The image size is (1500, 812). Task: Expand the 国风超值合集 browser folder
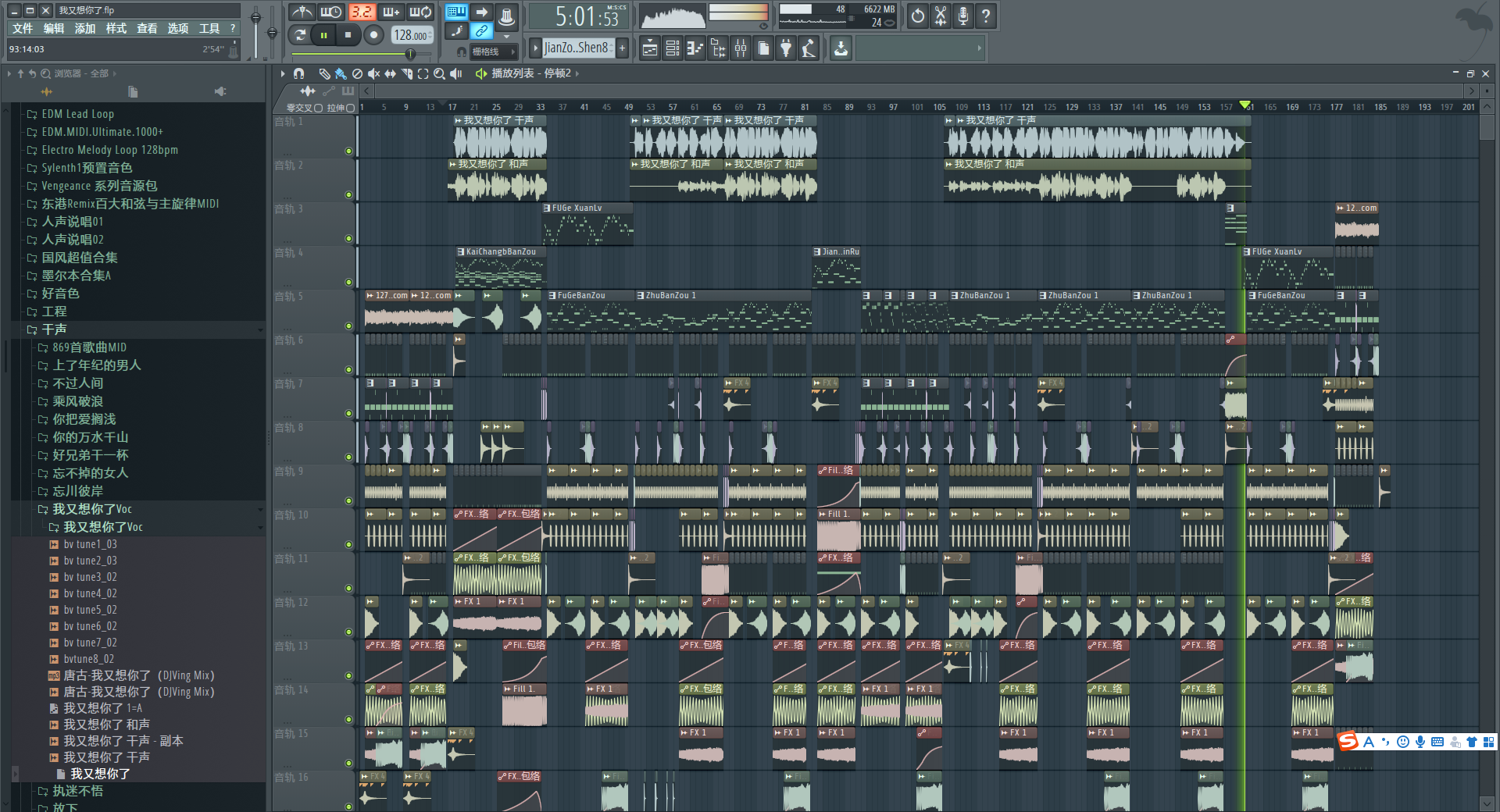(79, 258)
